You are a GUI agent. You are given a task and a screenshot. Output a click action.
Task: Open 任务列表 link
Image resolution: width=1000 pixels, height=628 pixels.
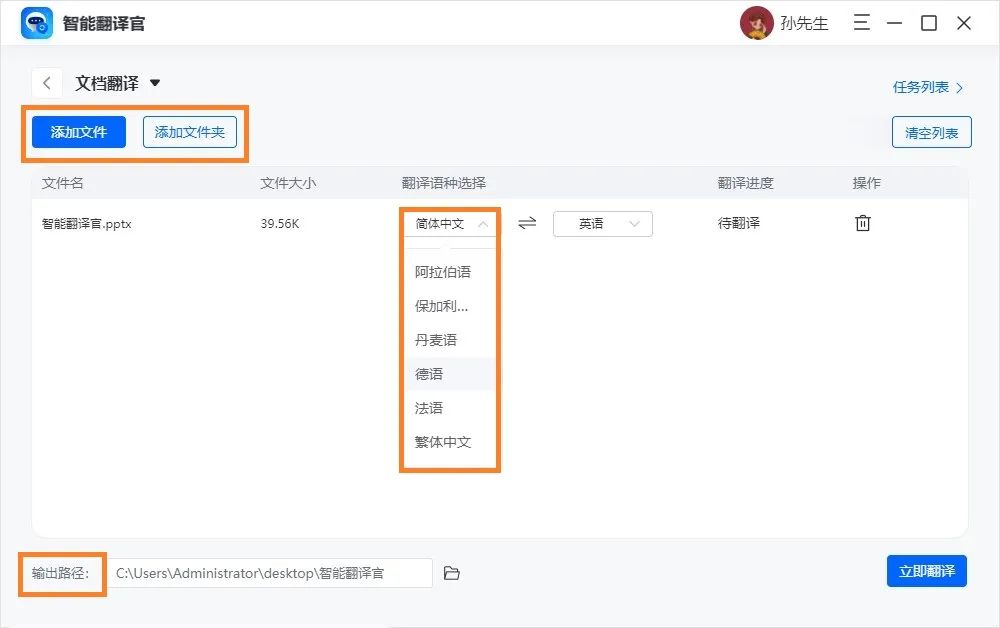(x=922, y=87)
